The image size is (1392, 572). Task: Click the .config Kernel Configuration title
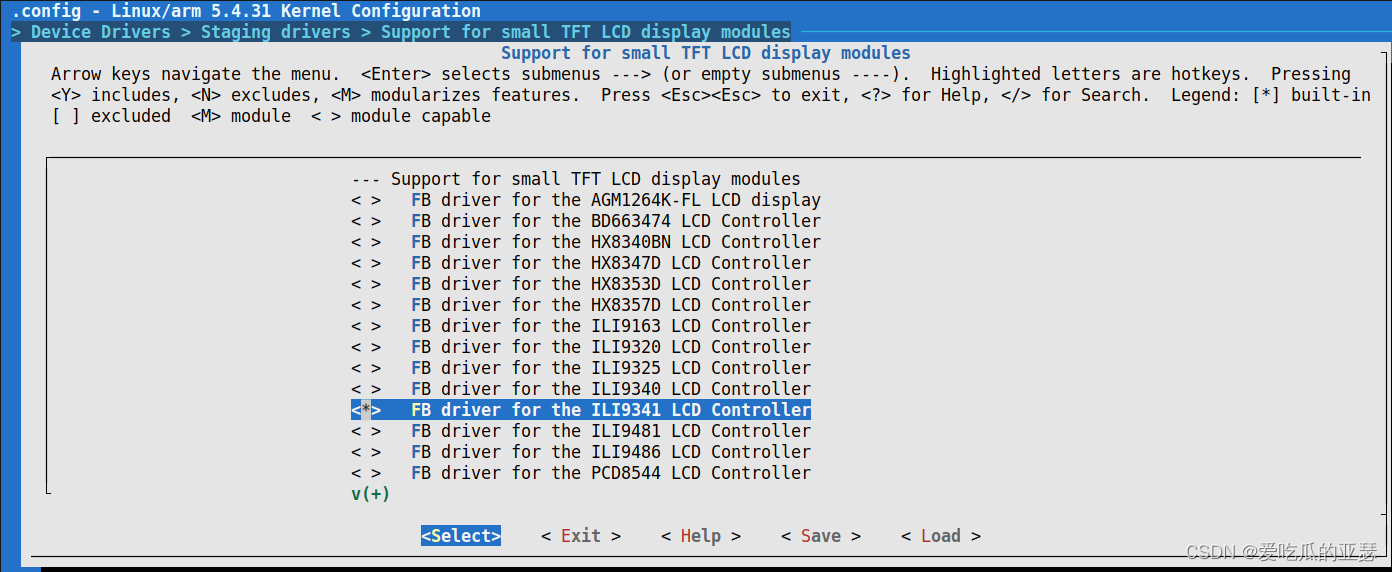point(246,11)
